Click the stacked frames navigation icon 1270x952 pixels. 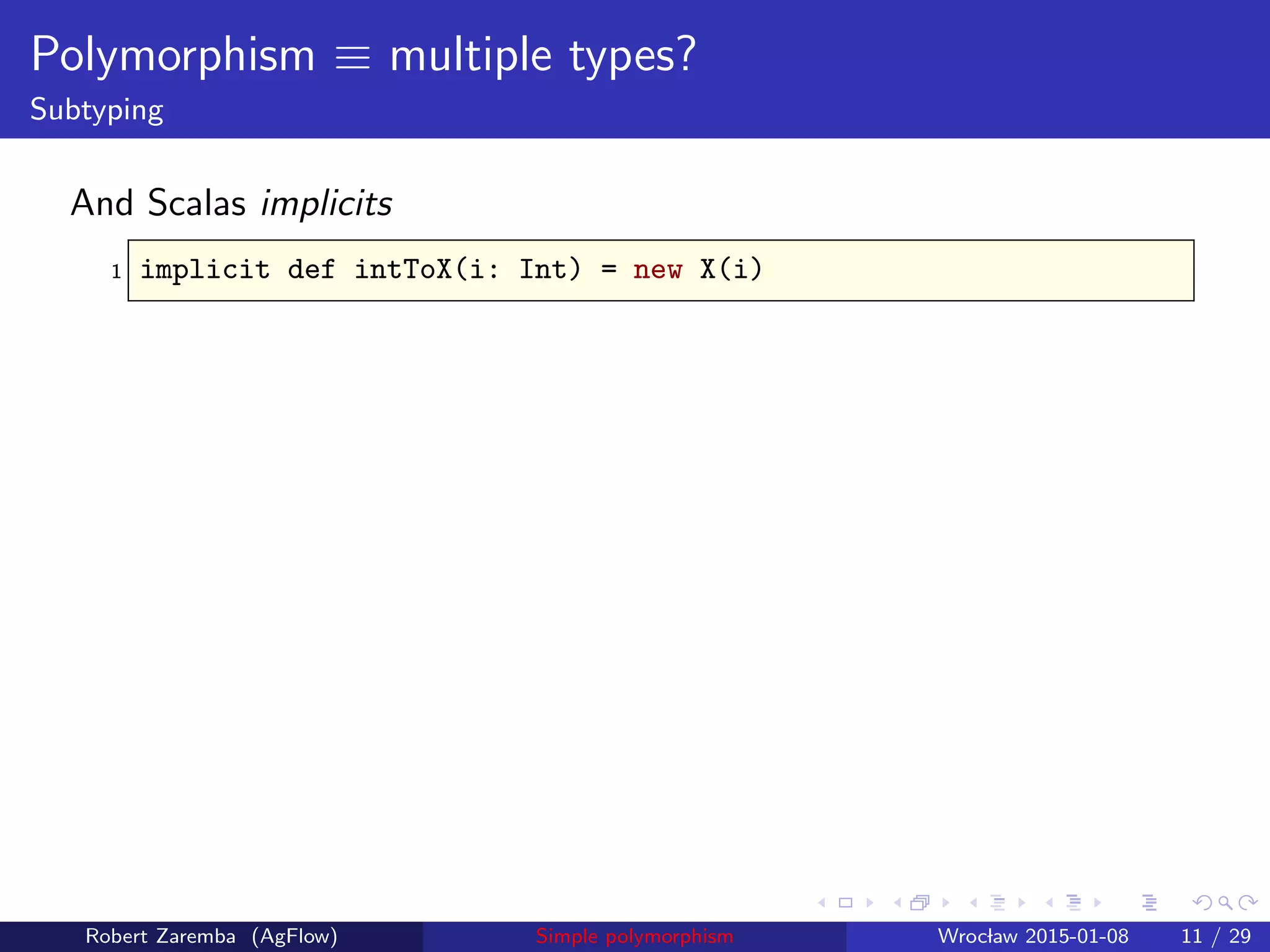[x=921, y=903]
